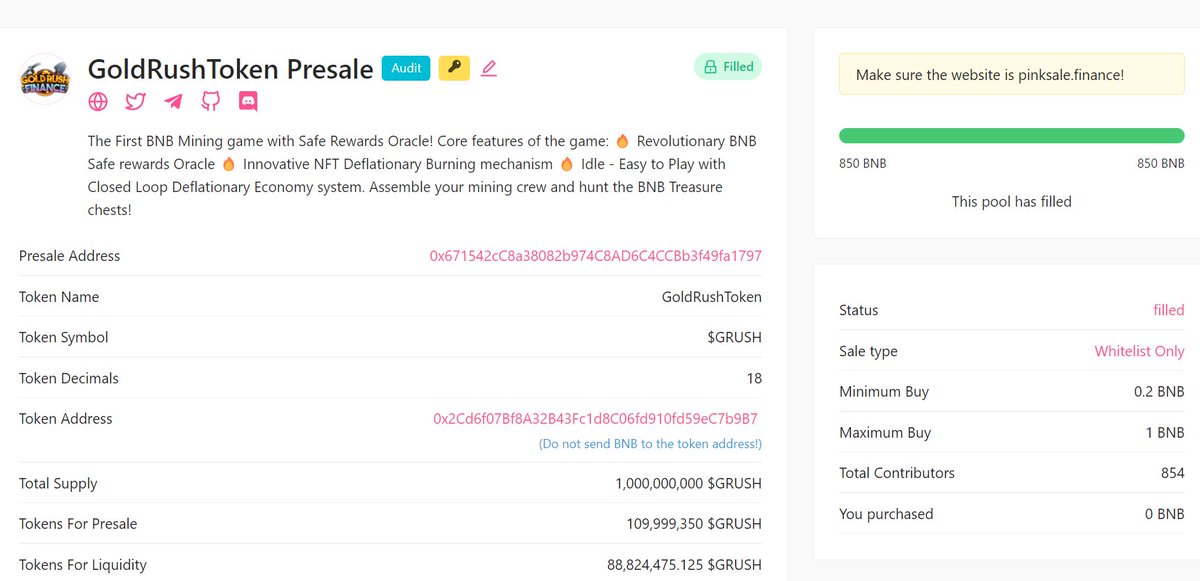Click the pinksale.finance warning notice
1200x581 pixels.
click(1012, 75)
